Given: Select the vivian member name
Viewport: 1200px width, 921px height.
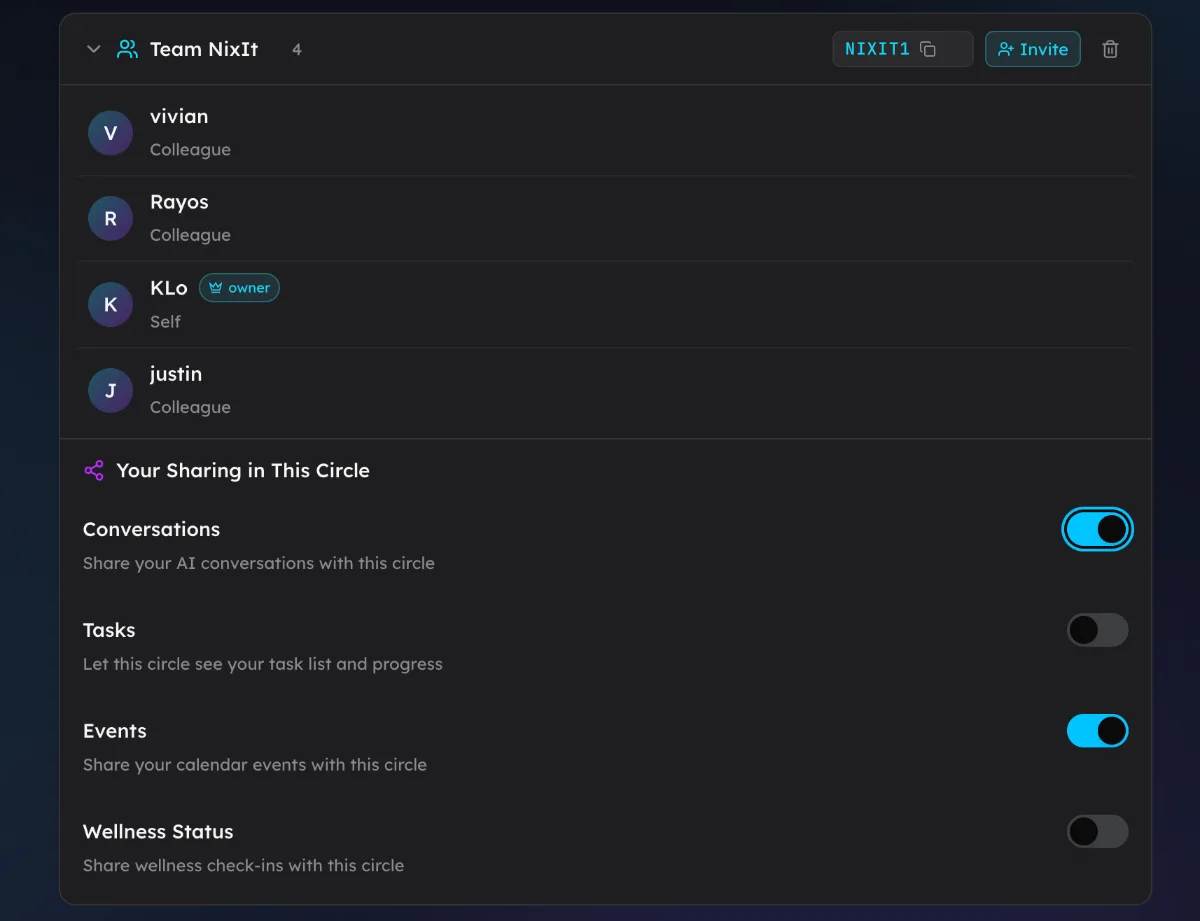Looking at the screenshot, I should 179,116.
